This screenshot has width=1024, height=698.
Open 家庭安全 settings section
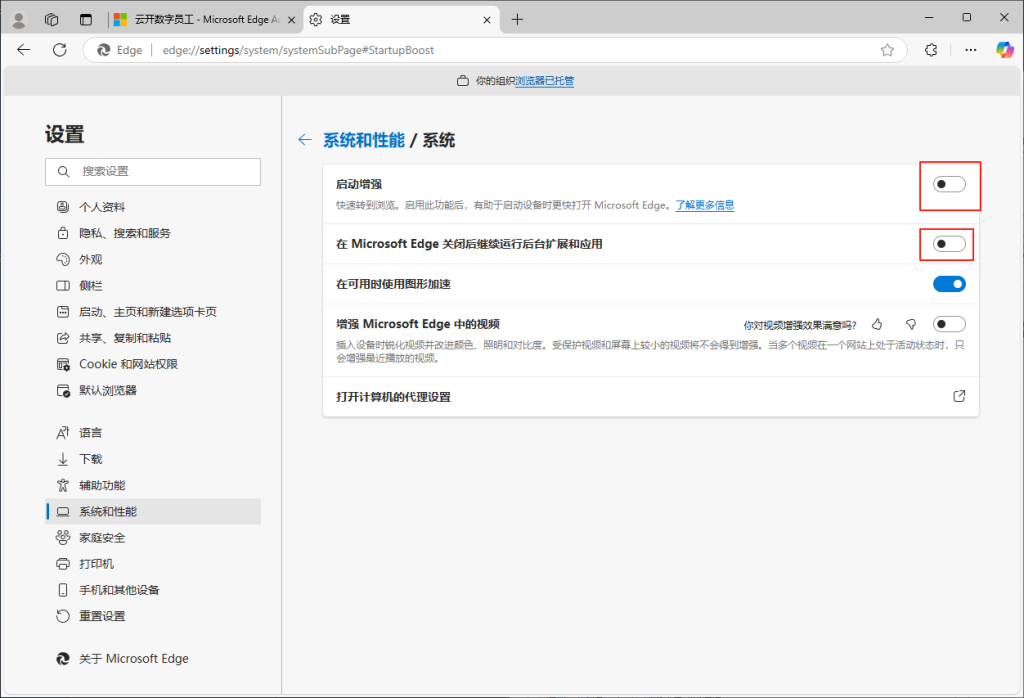(153, 537)
